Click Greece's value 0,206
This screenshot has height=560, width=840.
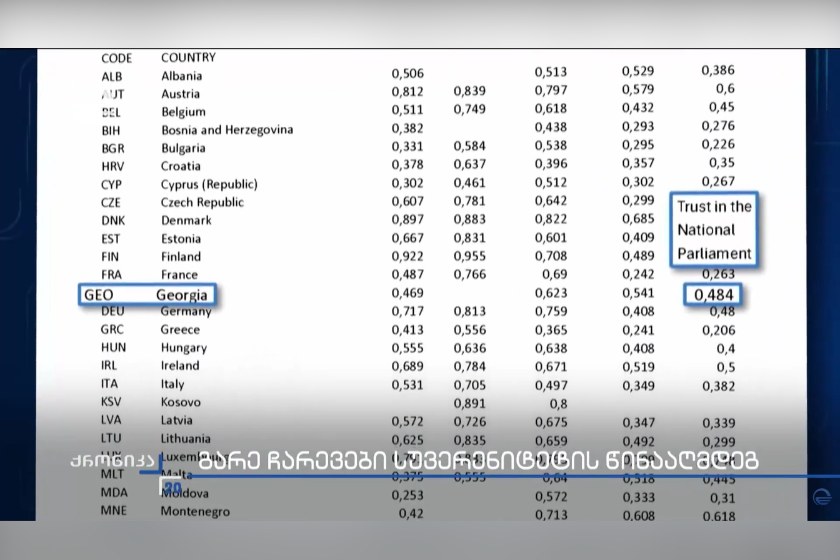(x=718, y=331)
